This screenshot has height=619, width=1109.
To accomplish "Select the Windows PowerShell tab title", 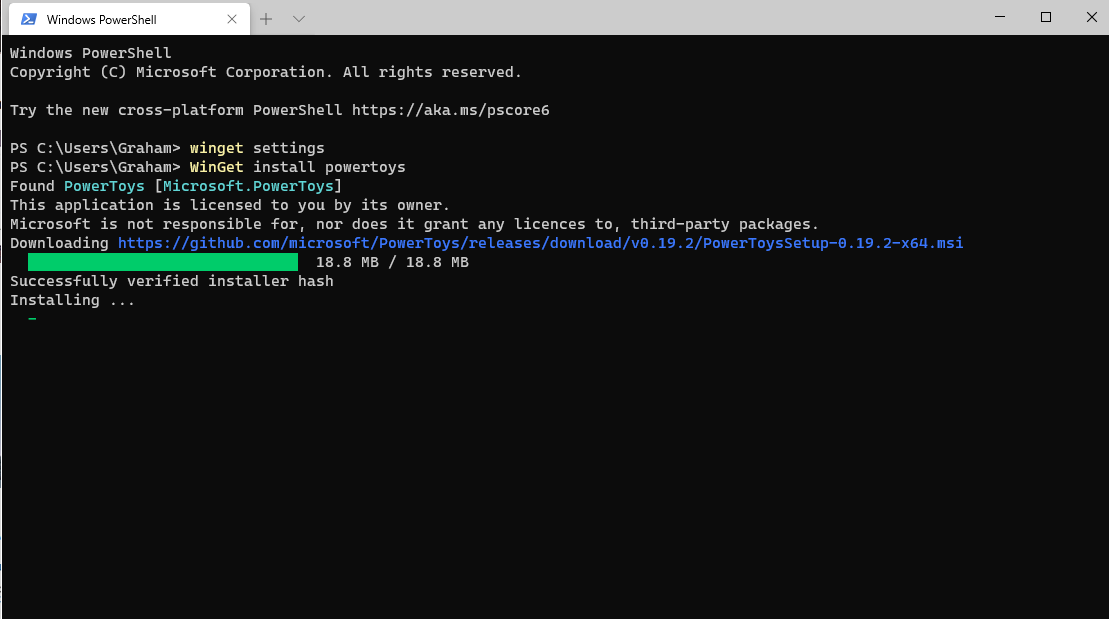I will point(102,20).
